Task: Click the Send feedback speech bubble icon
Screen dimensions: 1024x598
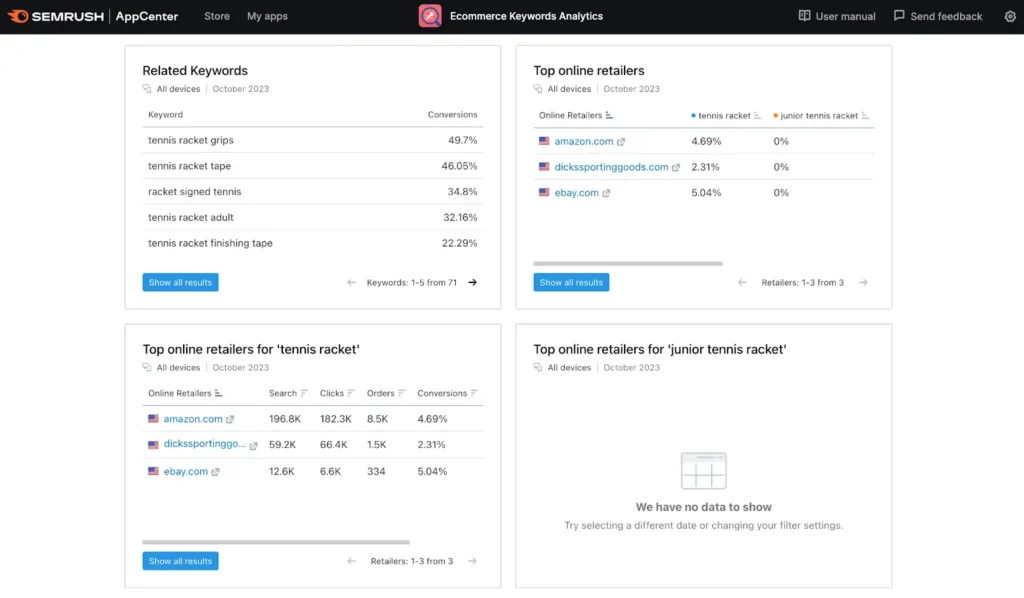Action: pos(899,16)
